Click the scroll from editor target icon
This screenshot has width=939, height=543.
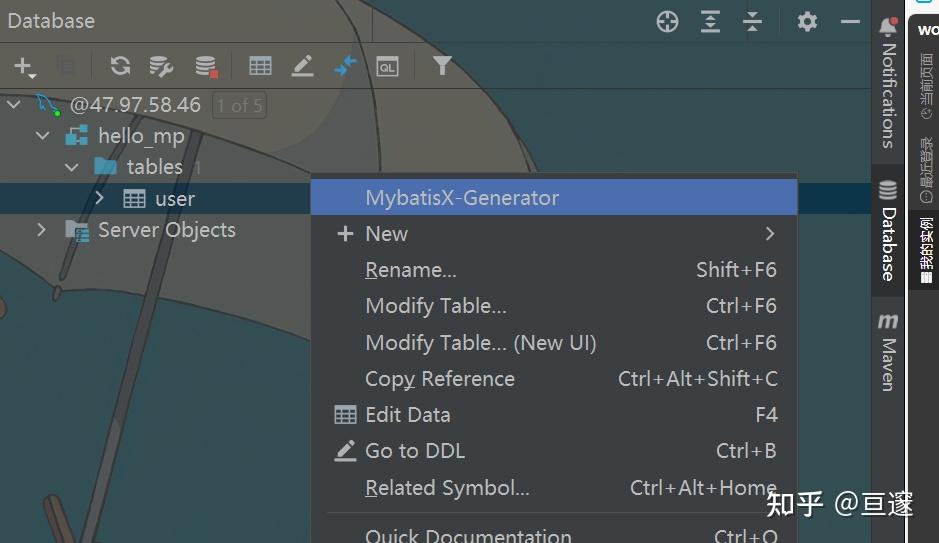[x=667, y=21]
